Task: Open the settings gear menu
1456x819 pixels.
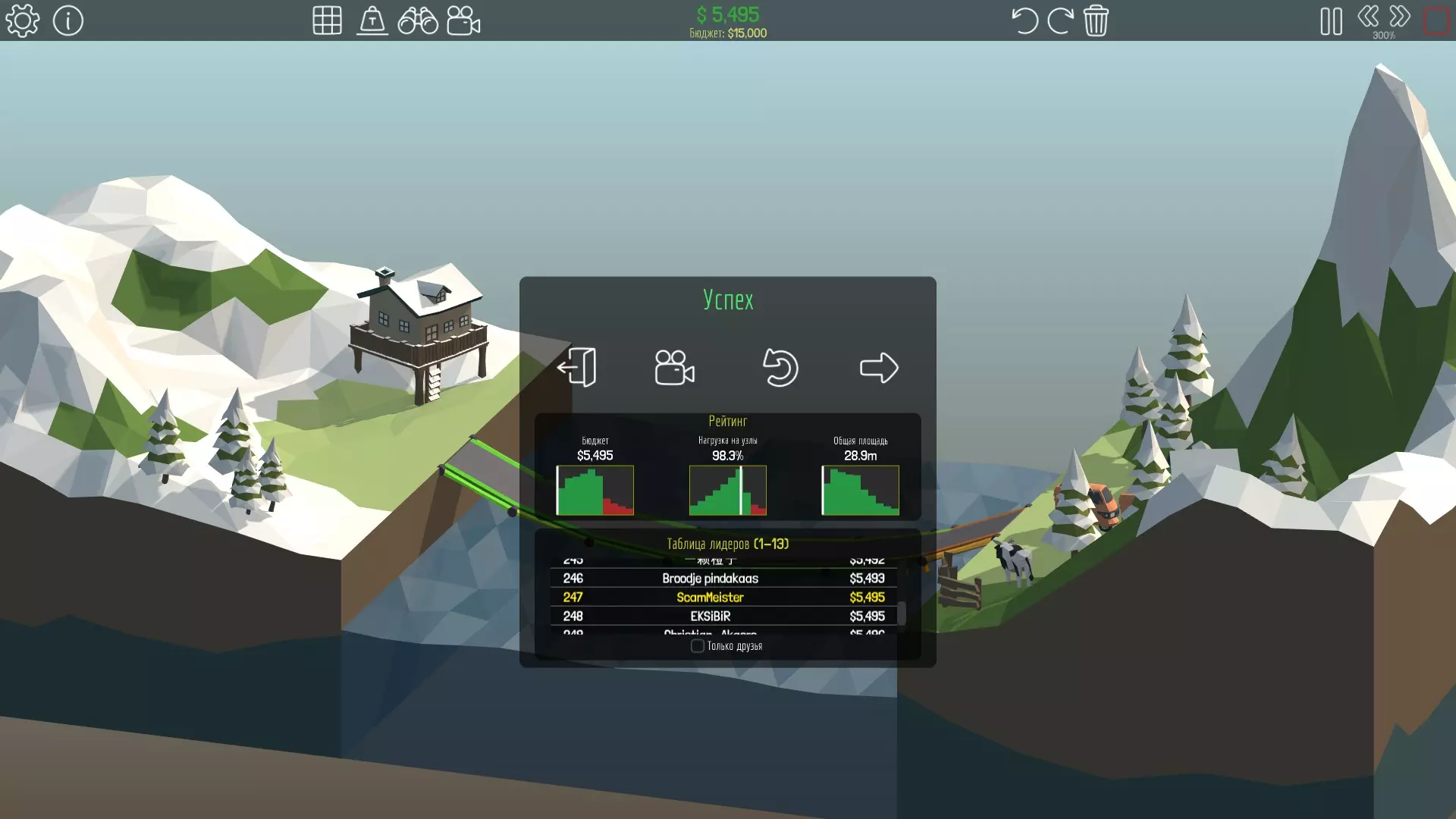Action: 22,20
